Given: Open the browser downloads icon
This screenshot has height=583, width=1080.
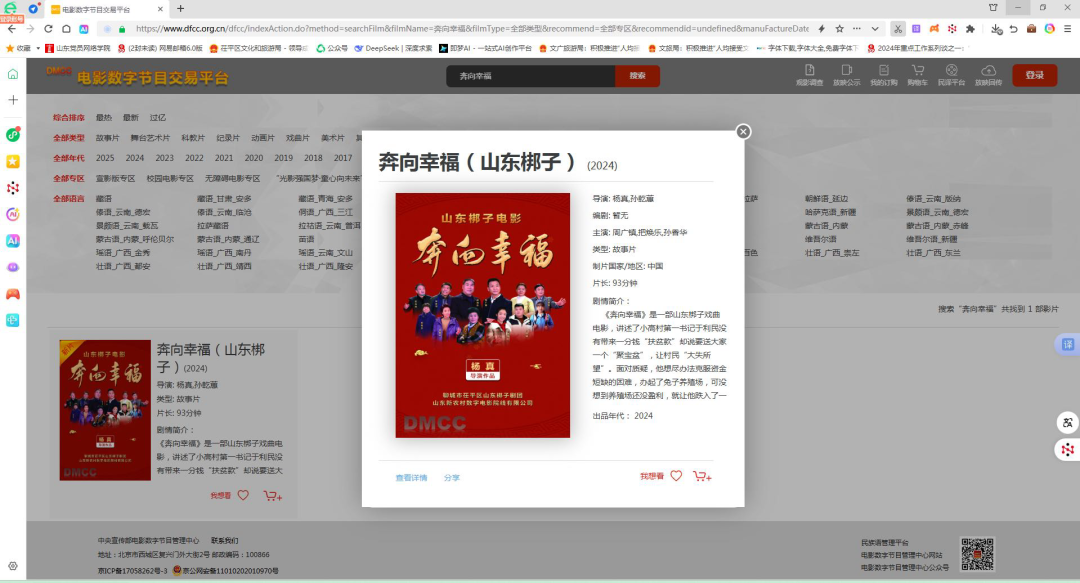Looking at the screenshot, I should click(x=996, y=29).
